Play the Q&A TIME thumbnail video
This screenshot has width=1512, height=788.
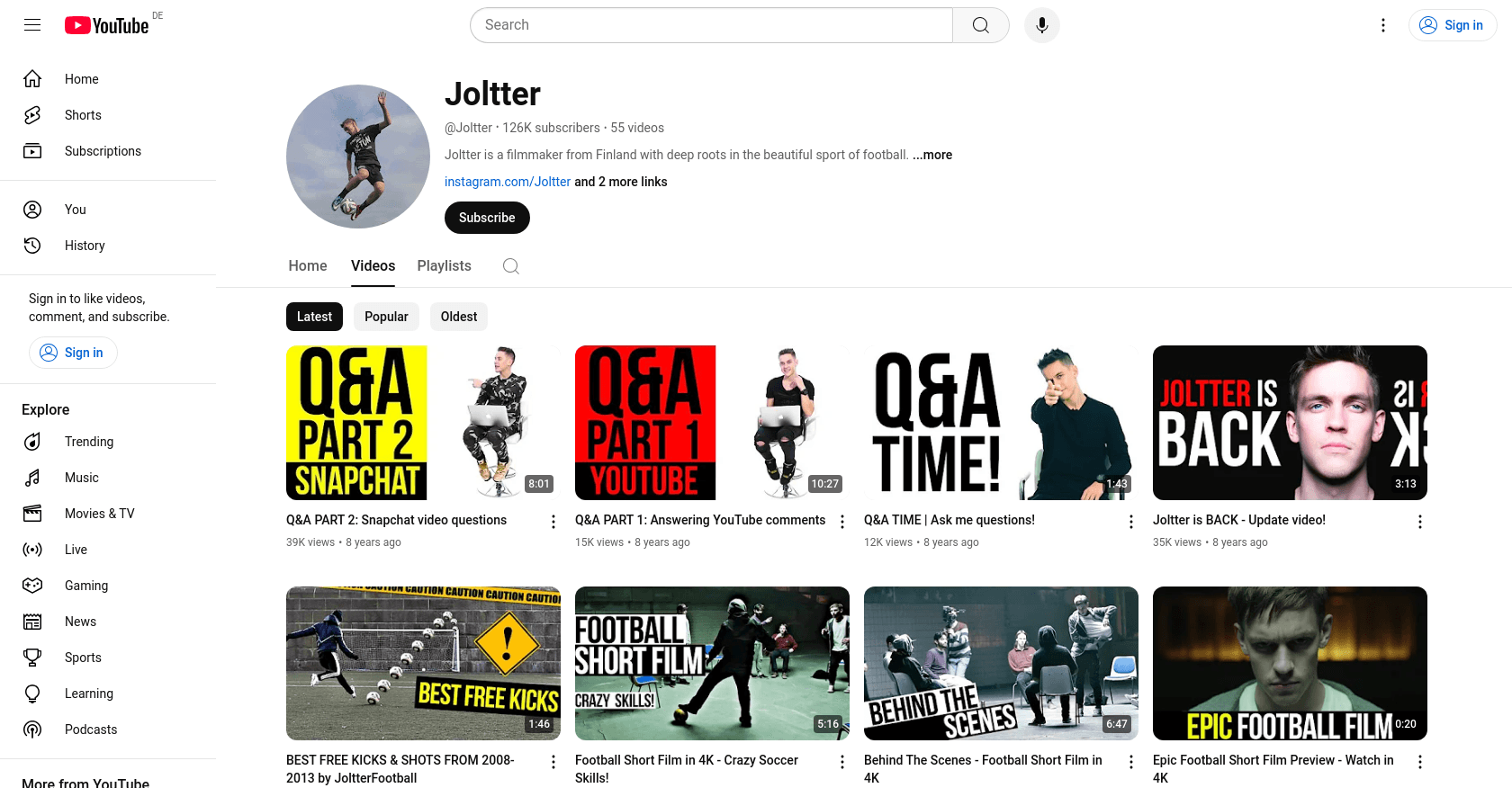1001,423
